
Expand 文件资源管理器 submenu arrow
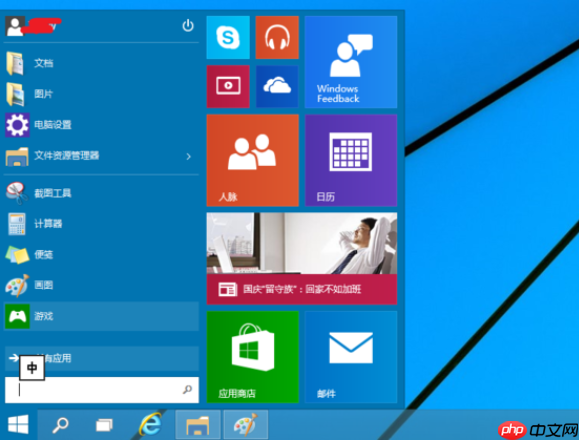(189, 157)
